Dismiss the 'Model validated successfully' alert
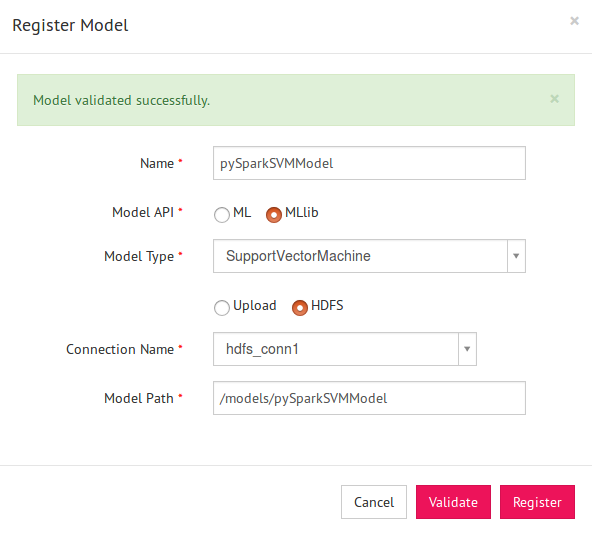This screenshot has width=592, height=536. 554,99
